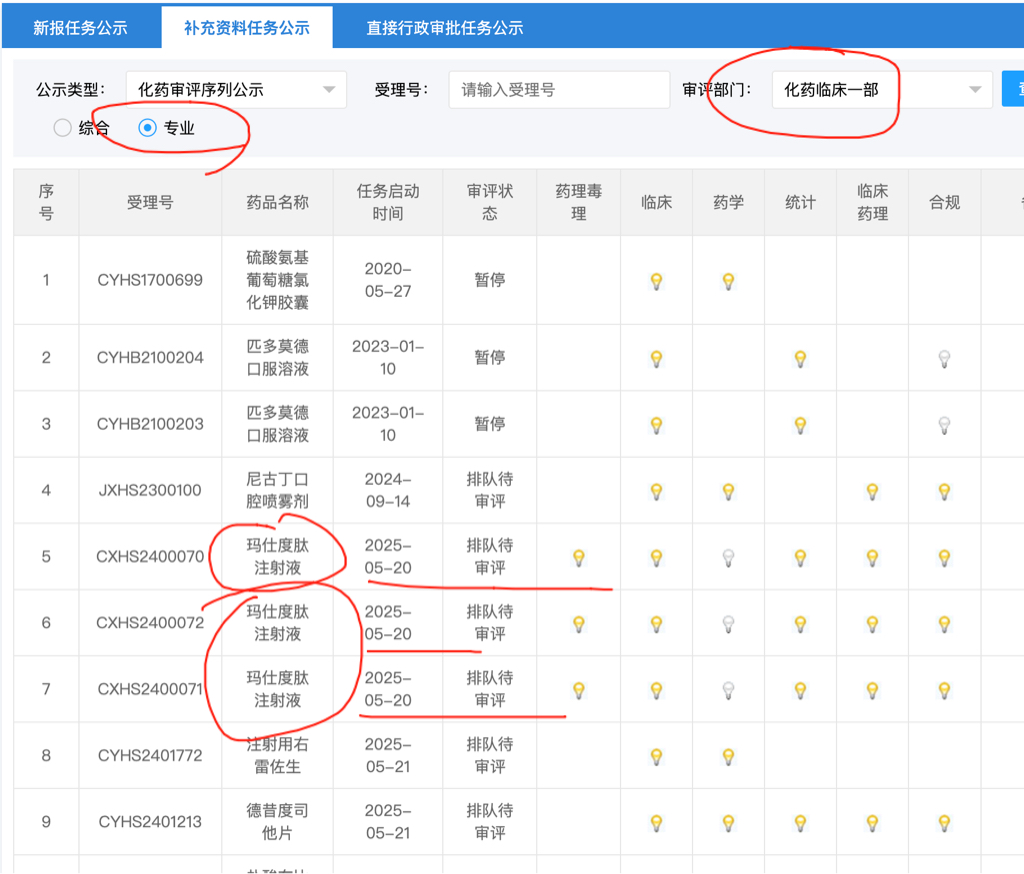The height and width of the screenshot is (874, 1024).
Task: Click the 药品名称 column header
Action: coord(278,202)
